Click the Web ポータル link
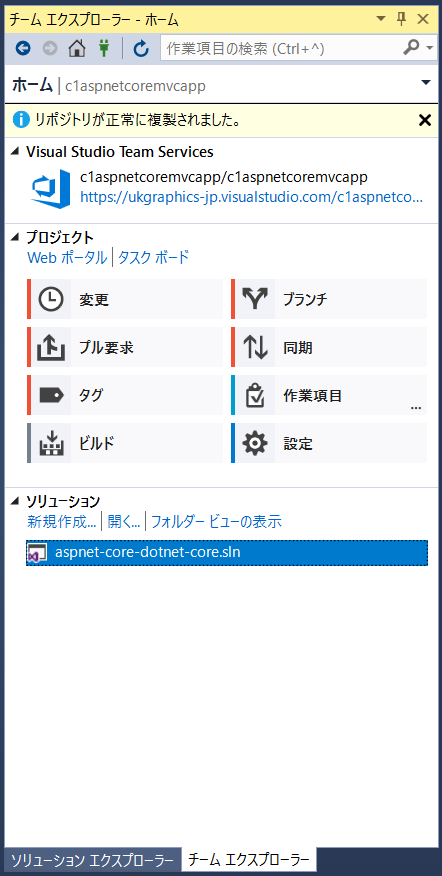The height and width of the screenshot is (876, 442). click(67, 258)
